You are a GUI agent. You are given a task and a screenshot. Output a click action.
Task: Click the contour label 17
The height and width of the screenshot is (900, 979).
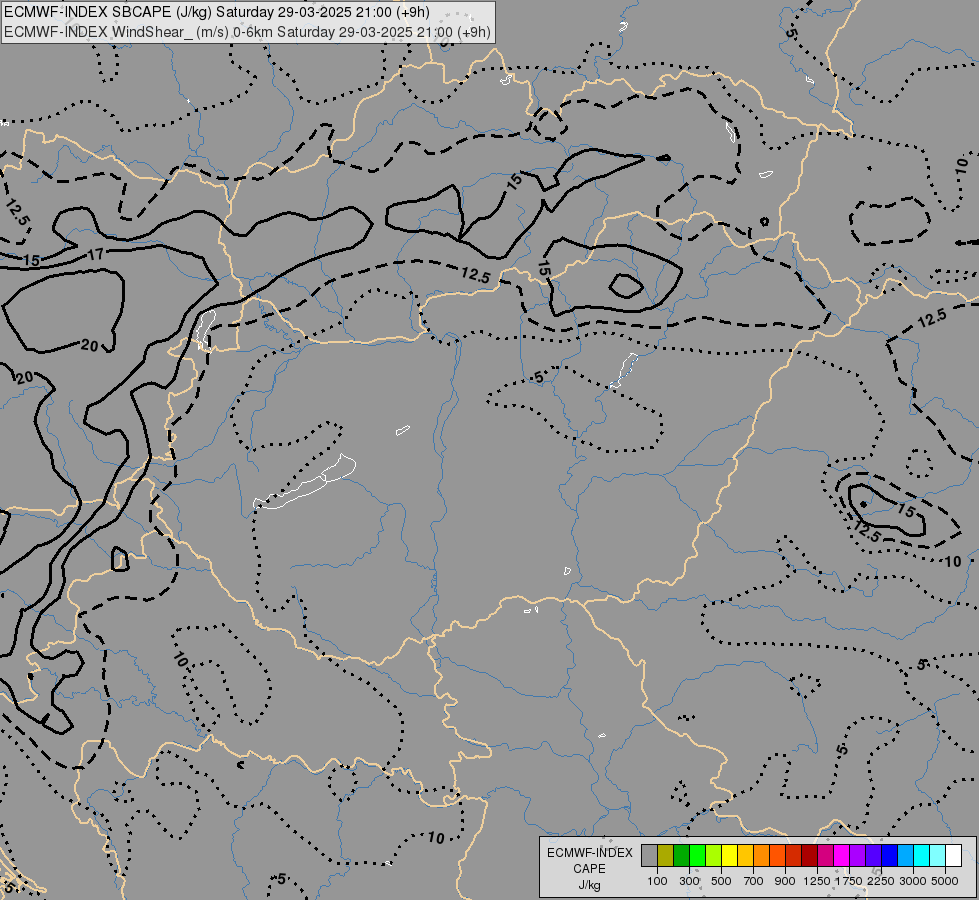95,254
